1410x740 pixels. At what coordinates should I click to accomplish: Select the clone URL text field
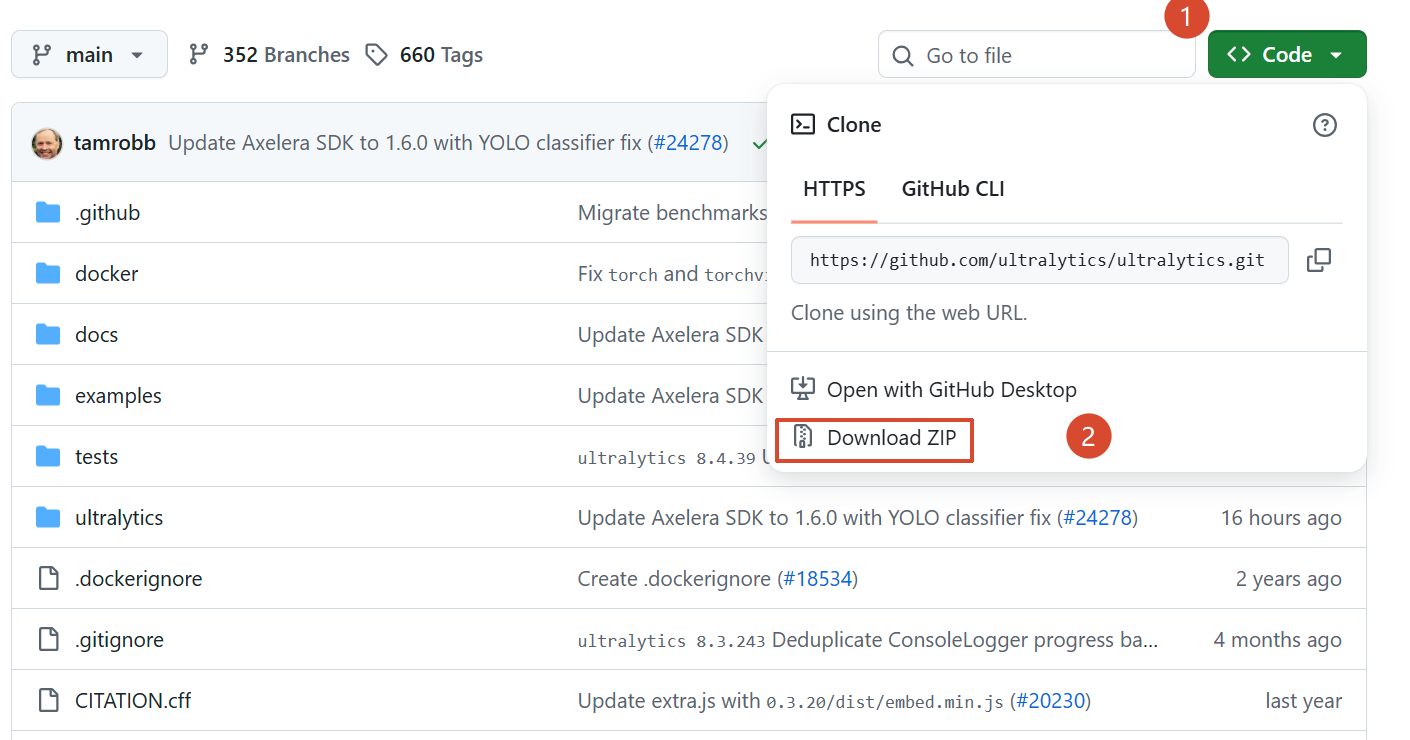[1038, 260]
